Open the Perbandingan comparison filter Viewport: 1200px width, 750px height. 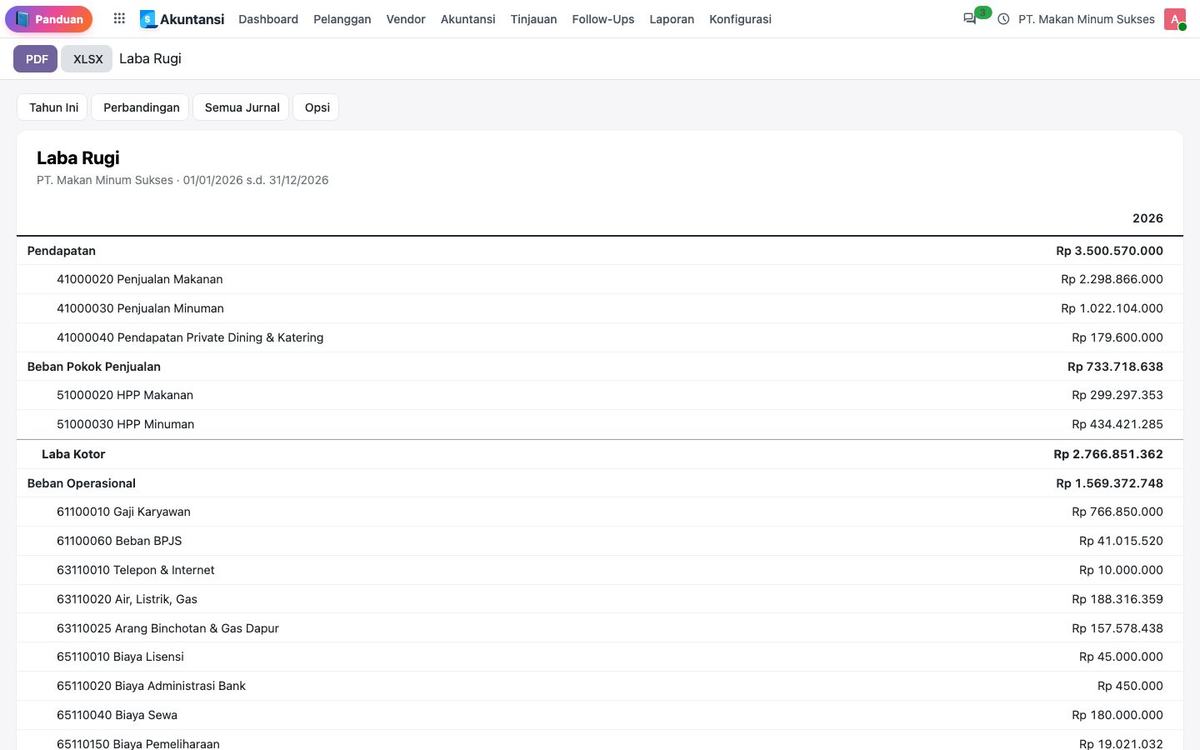click(x=141, y=107)
